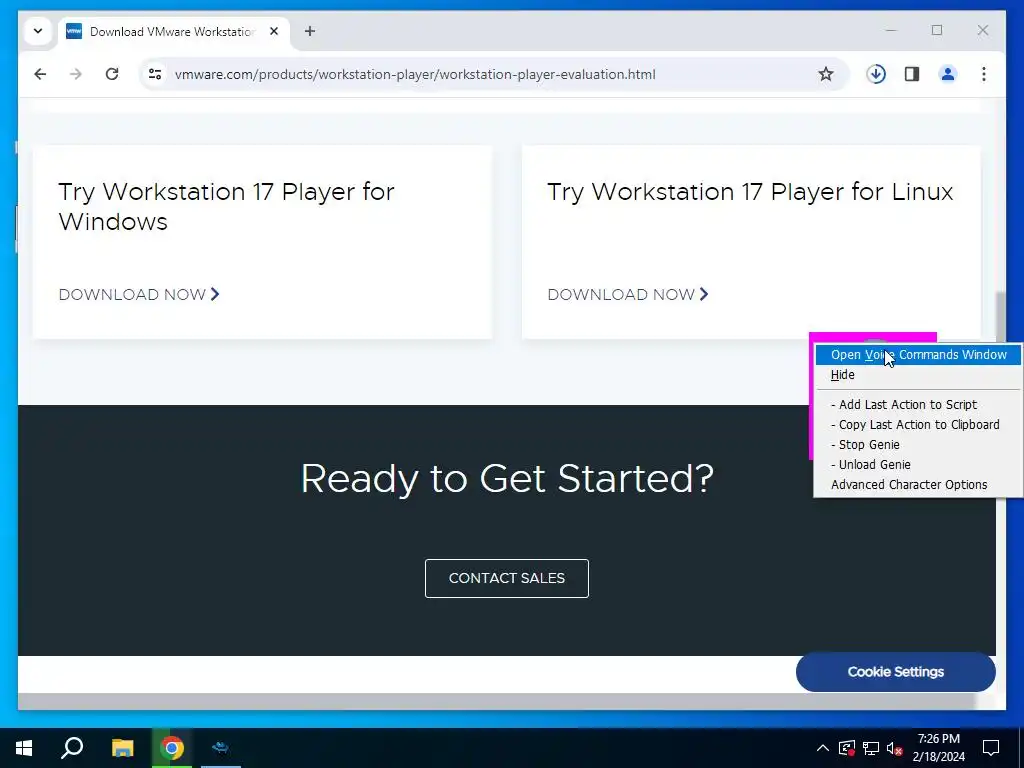Open Windows search on taskbar
Image resolution: width=1024 pixels, height=768 pixels.
point(72,748)
